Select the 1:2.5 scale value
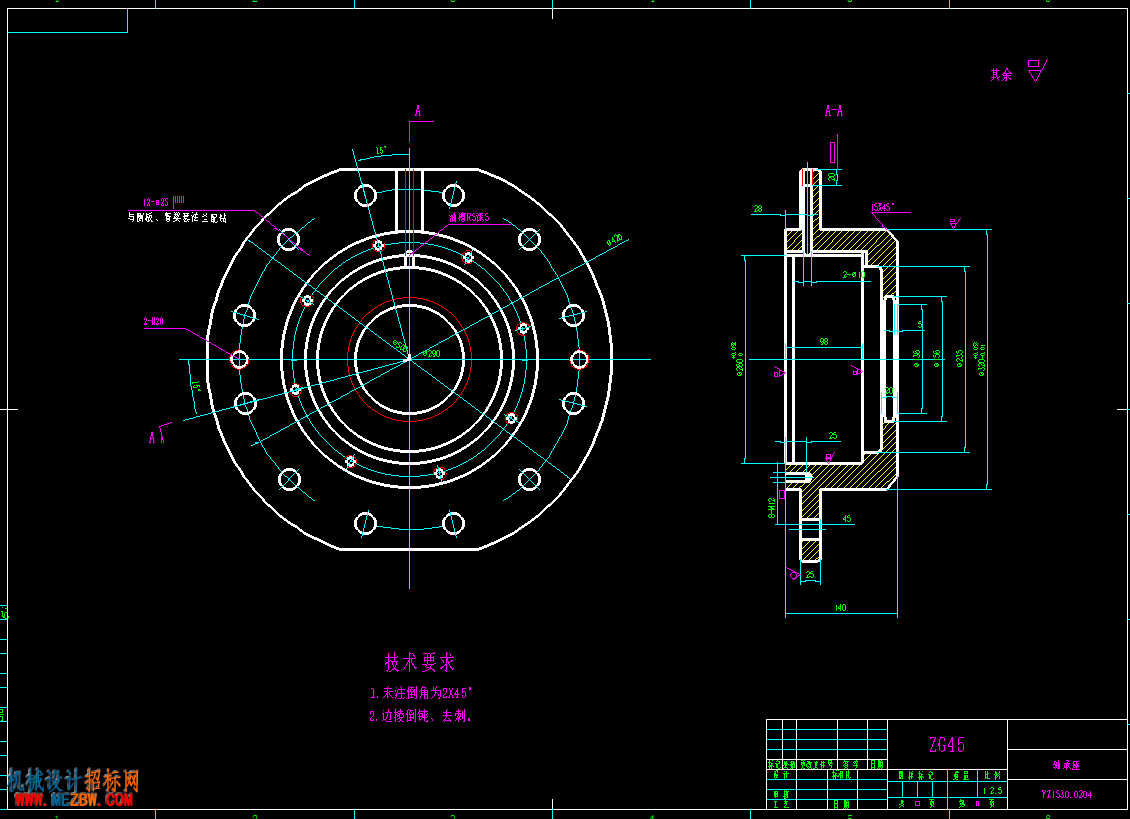Screen dimensions: 1130x819 click(991, 790)
